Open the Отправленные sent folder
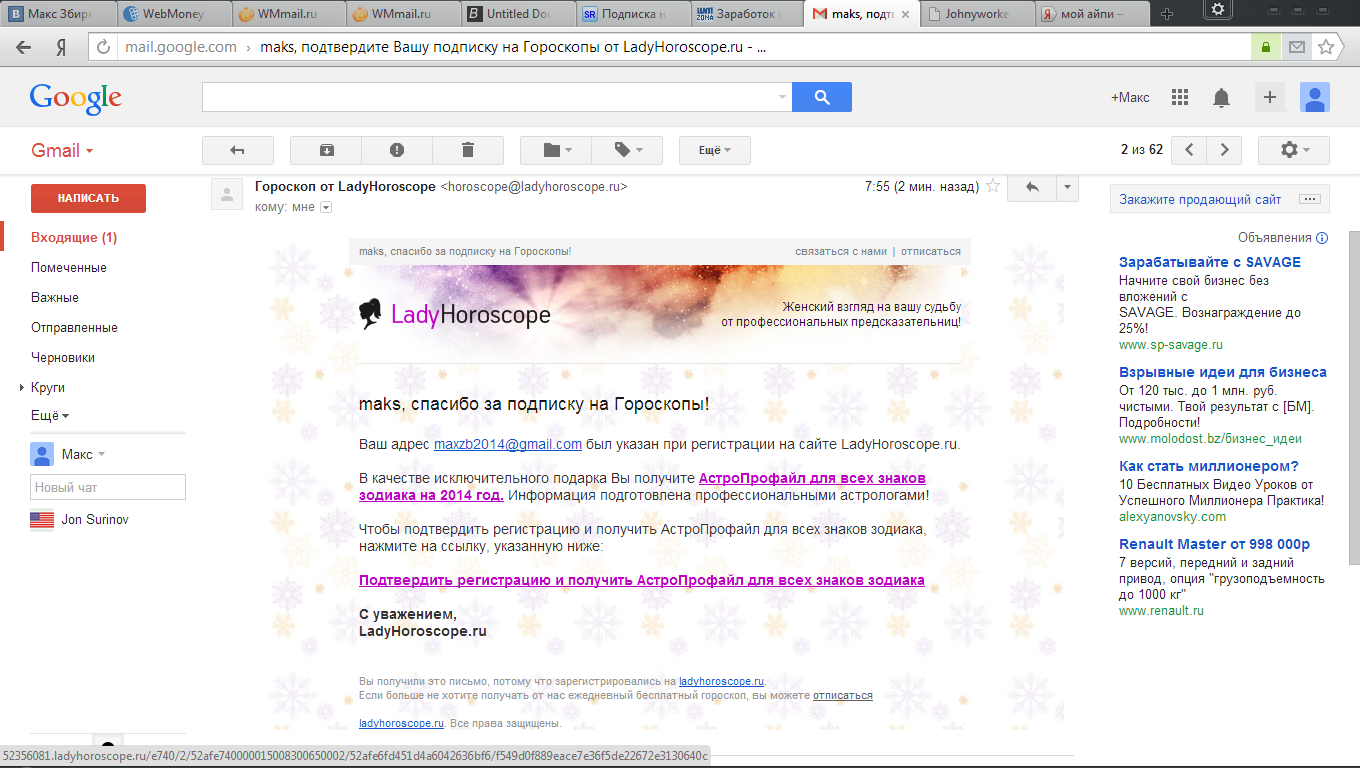This screenshot has height=768, width=1360. click(x=74, y=328)
